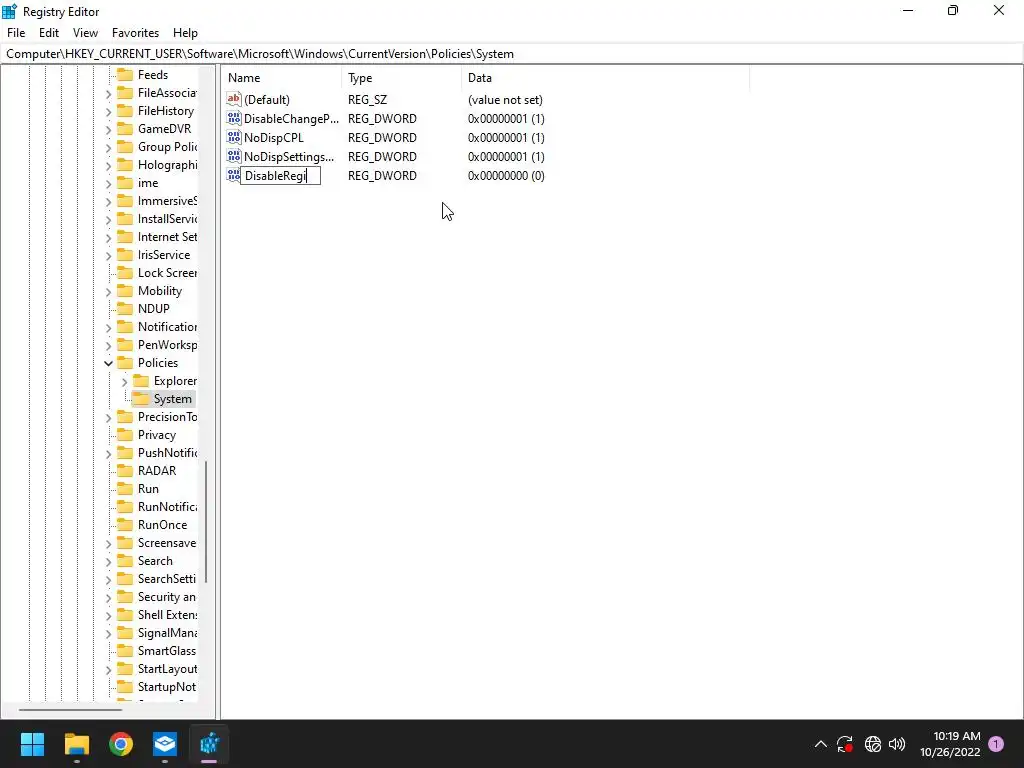
Task: Click the Type column header
Action: [402, 78]
